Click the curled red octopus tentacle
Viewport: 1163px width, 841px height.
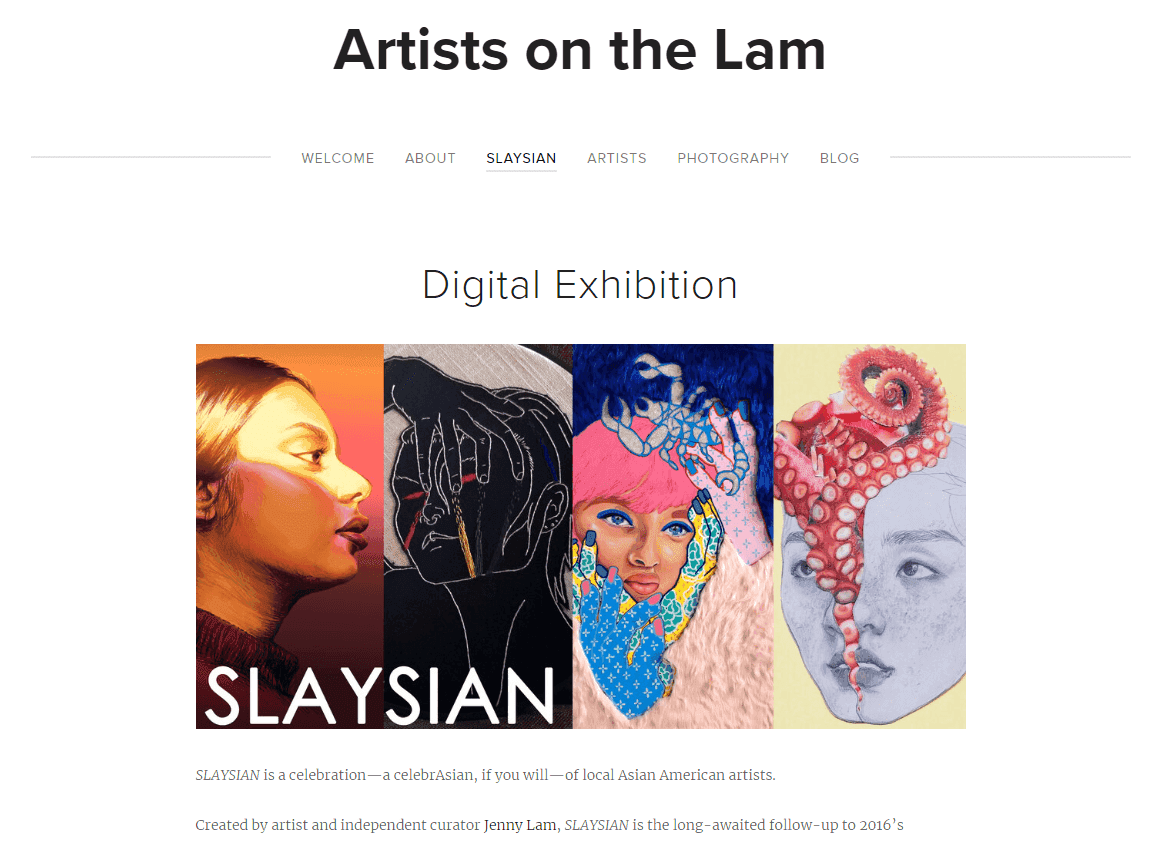[x=895, y=389]
